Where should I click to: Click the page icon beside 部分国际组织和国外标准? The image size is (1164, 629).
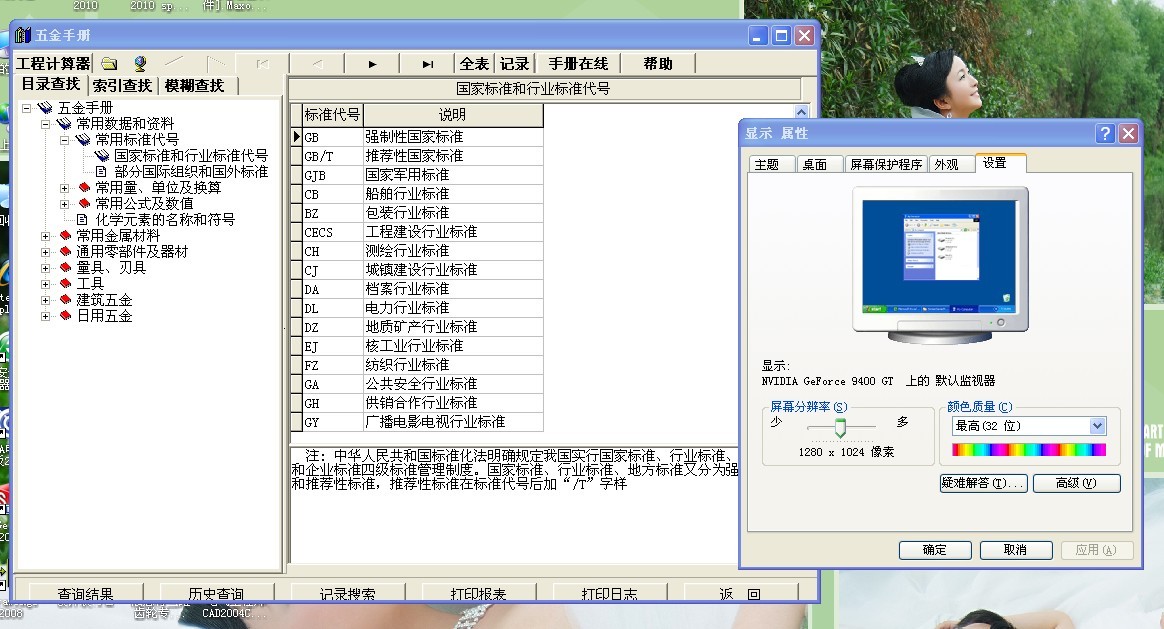coord(102,172)
